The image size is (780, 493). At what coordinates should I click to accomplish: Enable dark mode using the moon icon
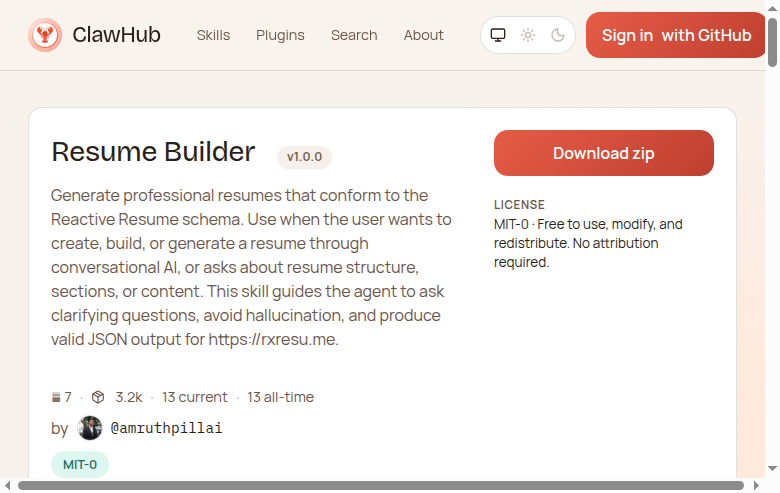(558, 35)
